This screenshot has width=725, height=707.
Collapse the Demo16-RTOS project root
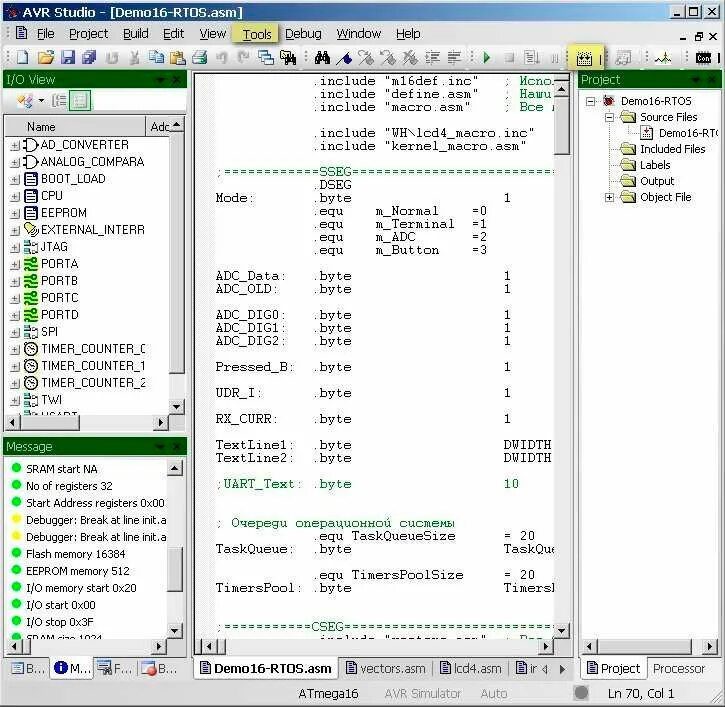click(x=590, y=101)
